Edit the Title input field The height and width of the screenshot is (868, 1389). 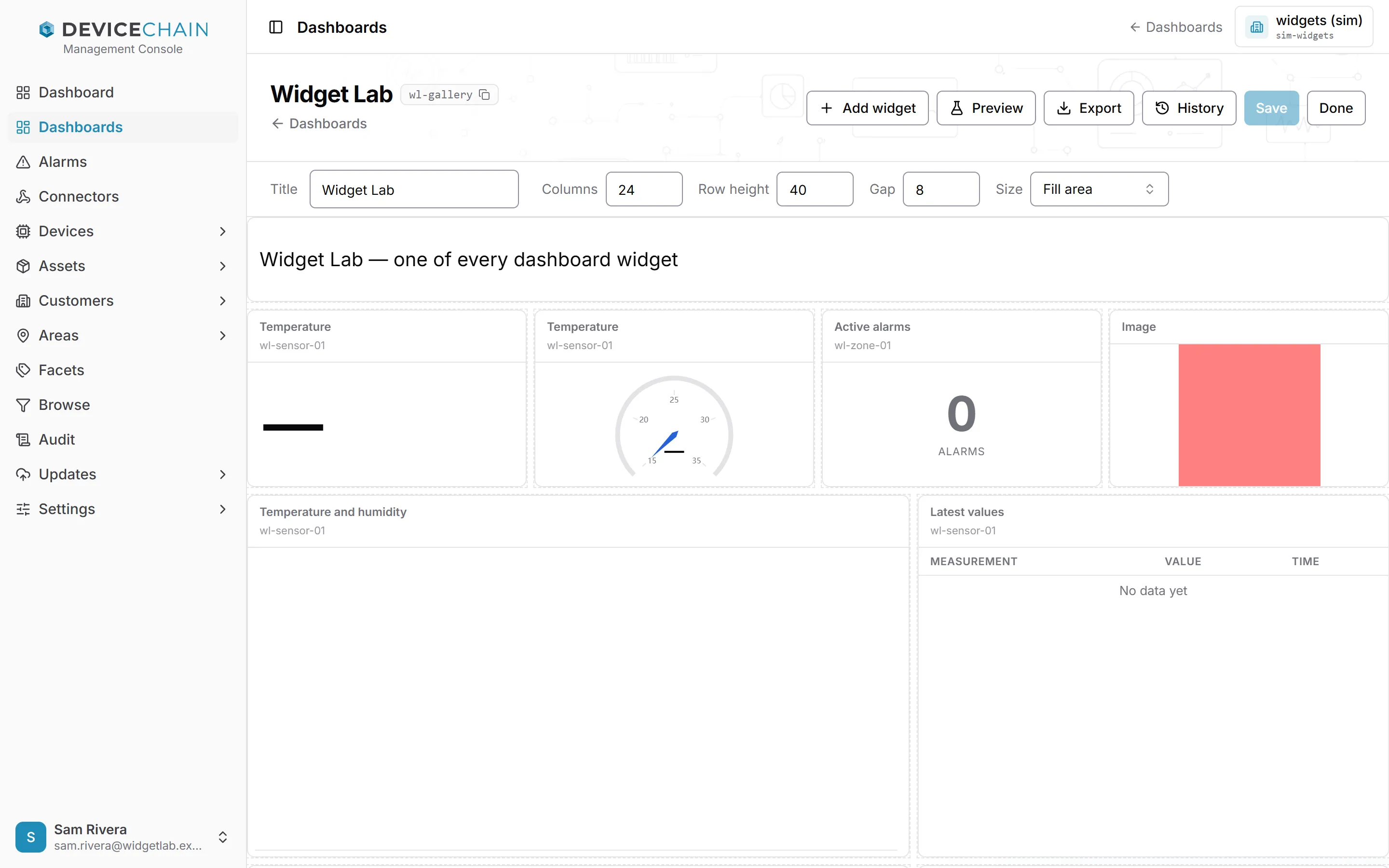(414, 189)
